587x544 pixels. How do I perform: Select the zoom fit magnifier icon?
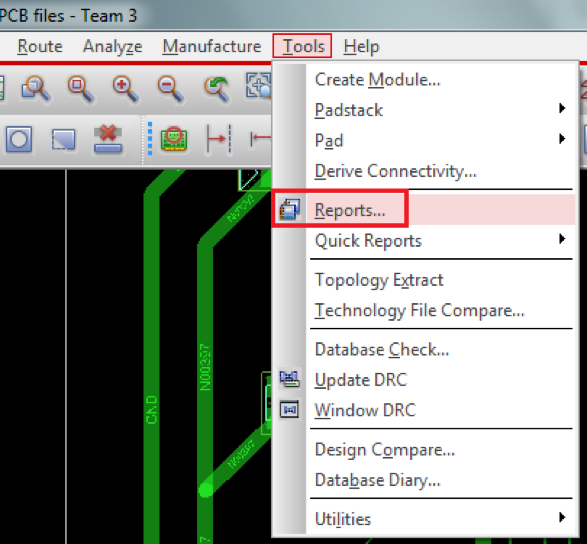pos(80,89)
